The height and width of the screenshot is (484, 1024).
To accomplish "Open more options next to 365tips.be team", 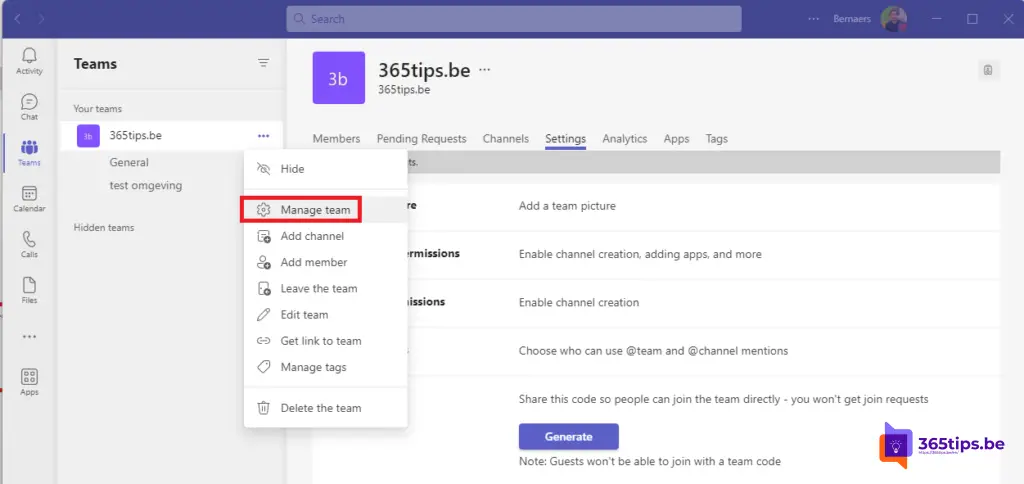I will [263, 136].
